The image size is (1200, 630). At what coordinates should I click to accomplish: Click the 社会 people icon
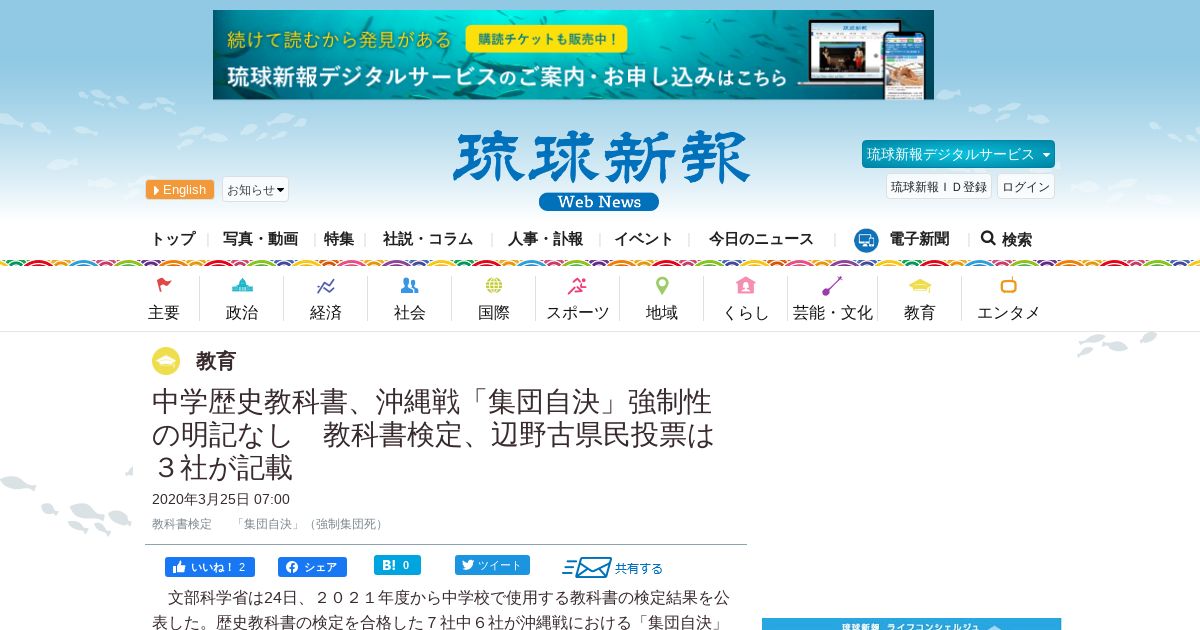[x=409, y=286]
